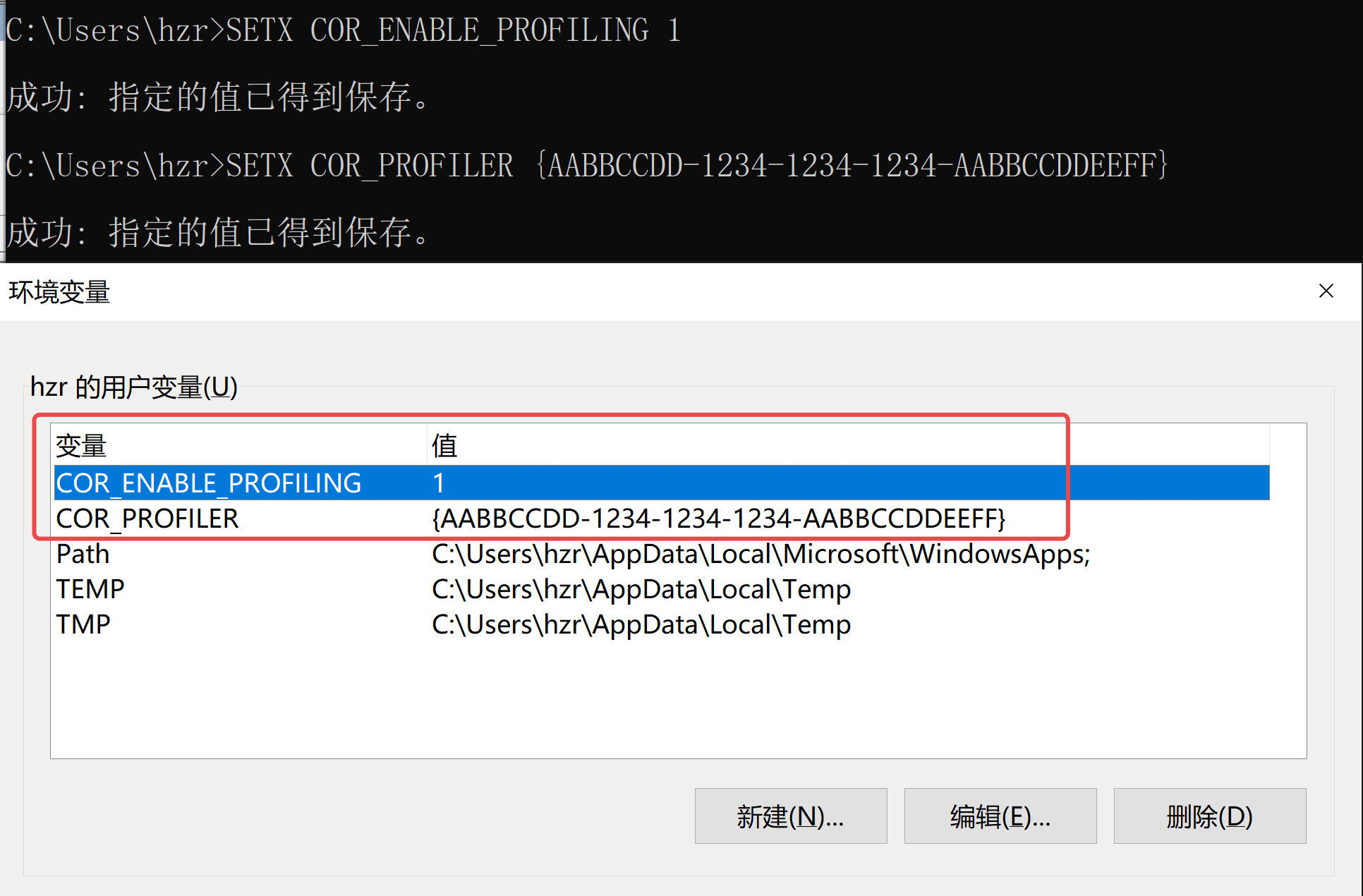
Task: Click the TMP value AppData path
Action: coord(641,624)
